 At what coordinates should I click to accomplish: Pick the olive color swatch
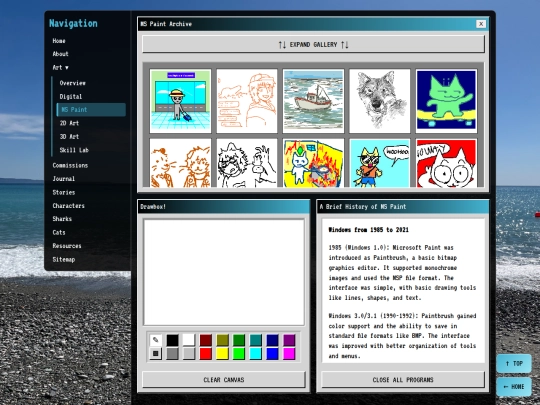(x=222, y=340)
